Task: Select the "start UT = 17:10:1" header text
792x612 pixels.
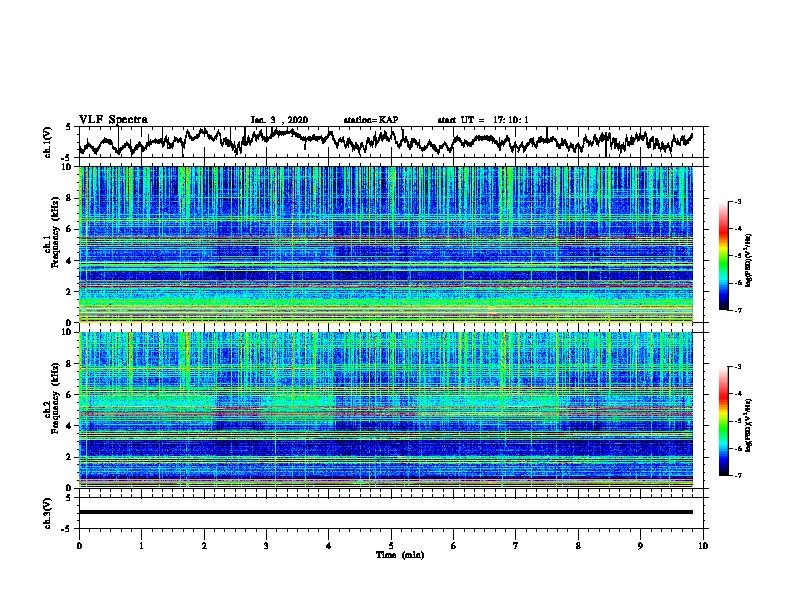Action: coord(483,120)
